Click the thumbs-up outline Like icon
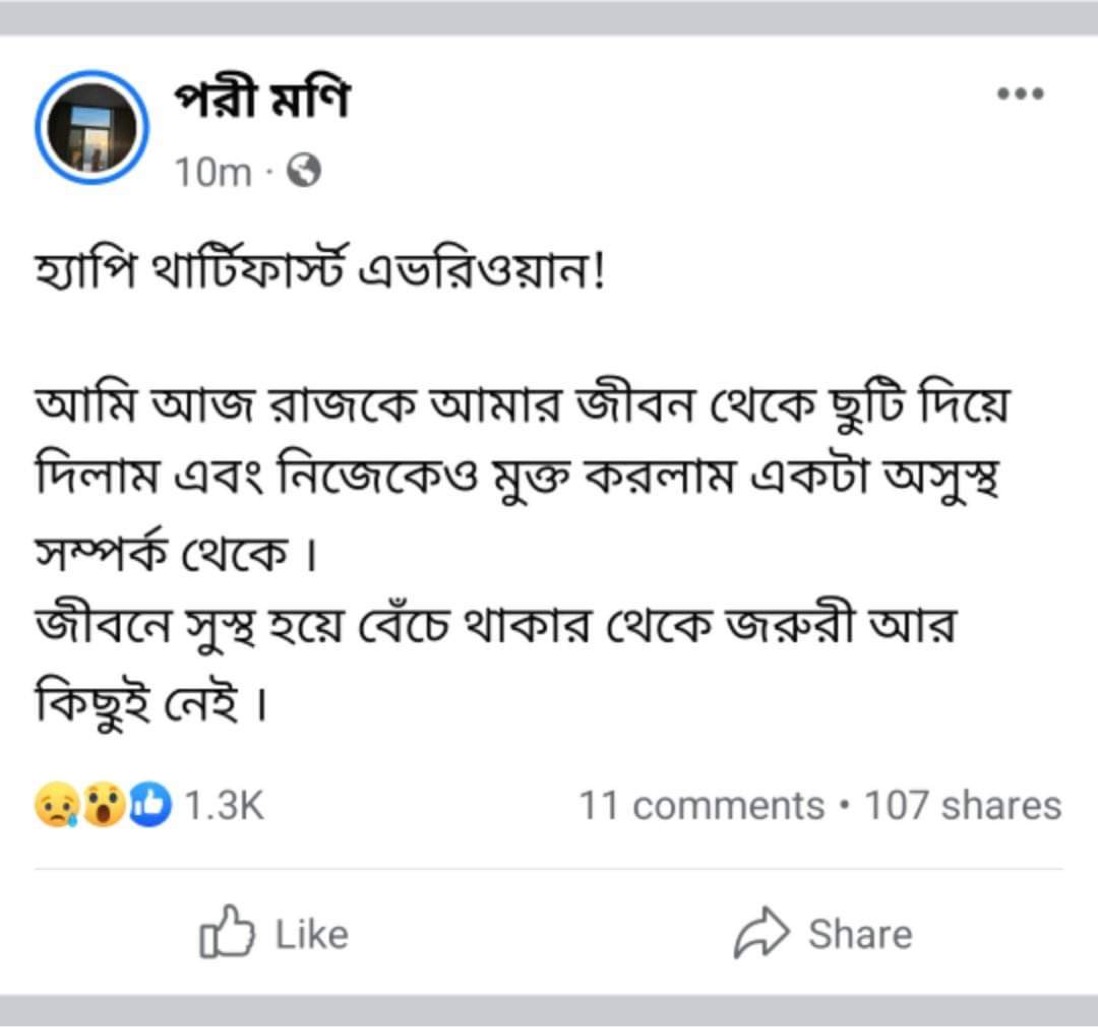This screenshot has height=1027, width=1098. coord(223,934)
